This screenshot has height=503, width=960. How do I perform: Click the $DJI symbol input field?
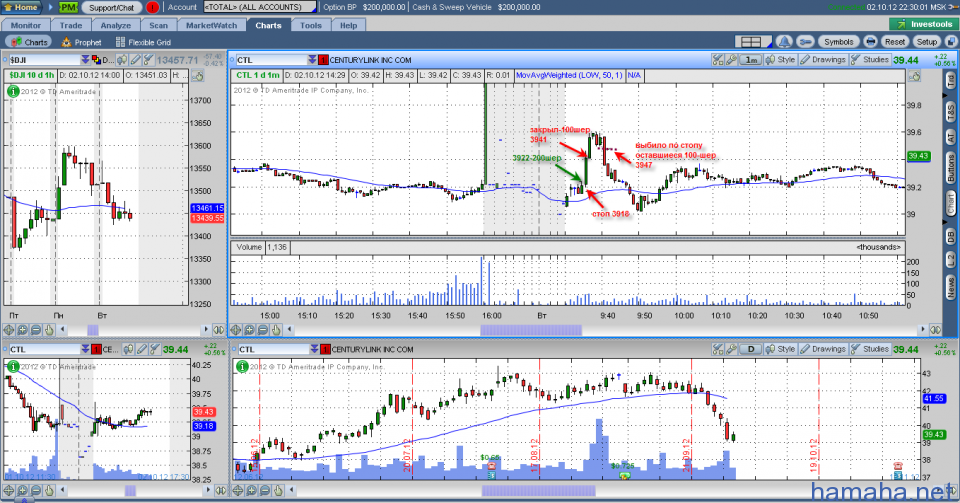click(44, 60)
